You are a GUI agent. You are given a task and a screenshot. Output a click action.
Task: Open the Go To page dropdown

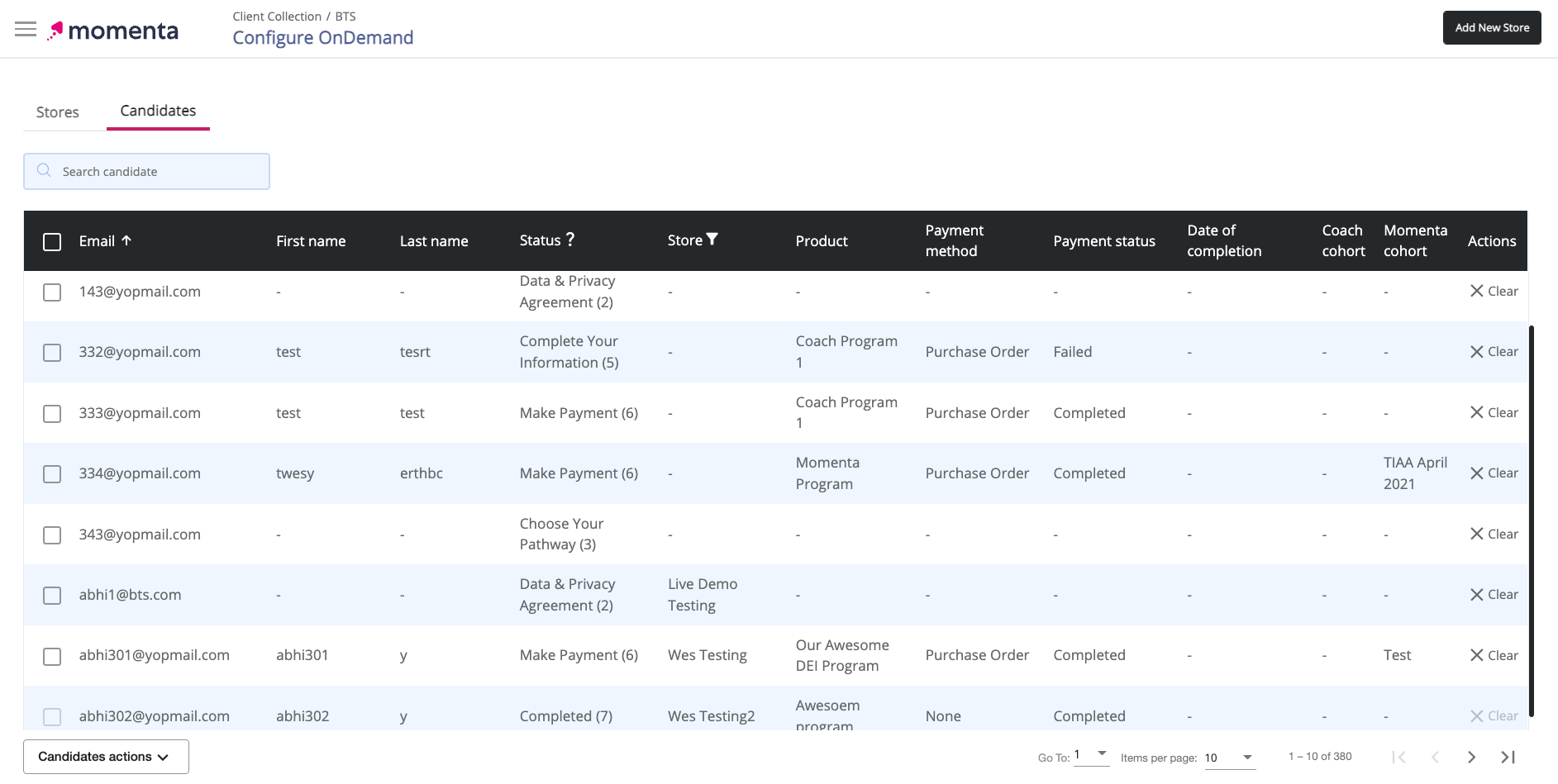click(x=1091, y=755)
